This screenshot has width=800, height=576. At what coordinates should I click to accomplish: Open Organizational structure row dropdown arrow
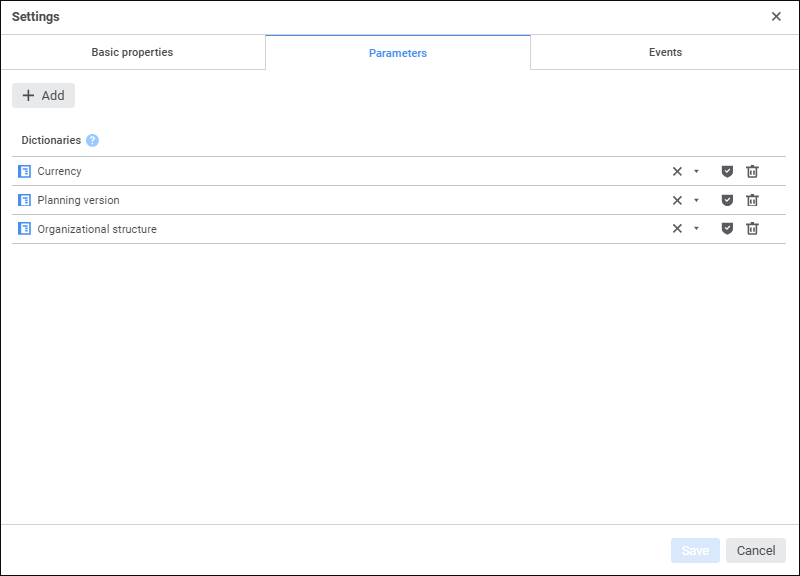click(696, 229)
